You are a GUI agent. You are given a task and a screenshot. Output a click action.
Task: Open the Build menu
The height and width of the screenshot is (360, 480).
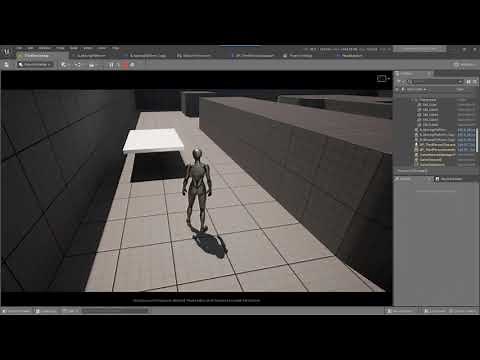point(74,48)
